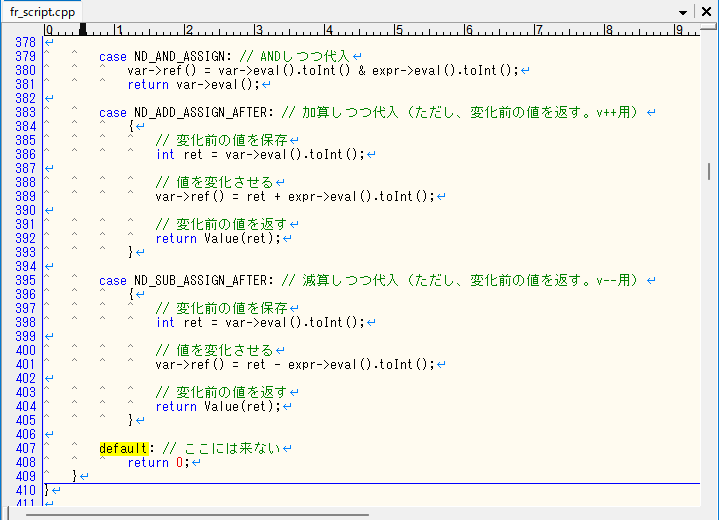
Task: Close the current tab with the X button
Action: tap(706, 11)
